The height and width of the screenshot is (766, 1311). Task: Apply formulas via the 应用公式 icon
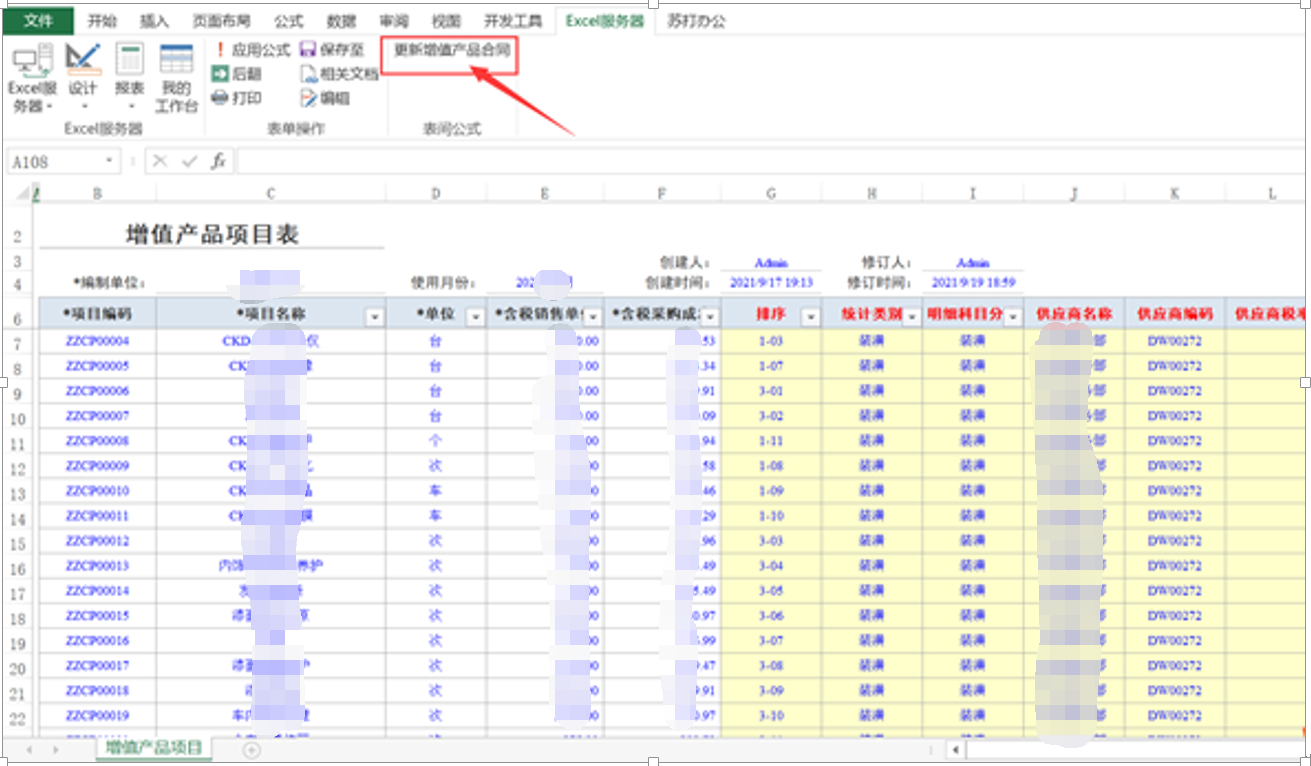254,48
